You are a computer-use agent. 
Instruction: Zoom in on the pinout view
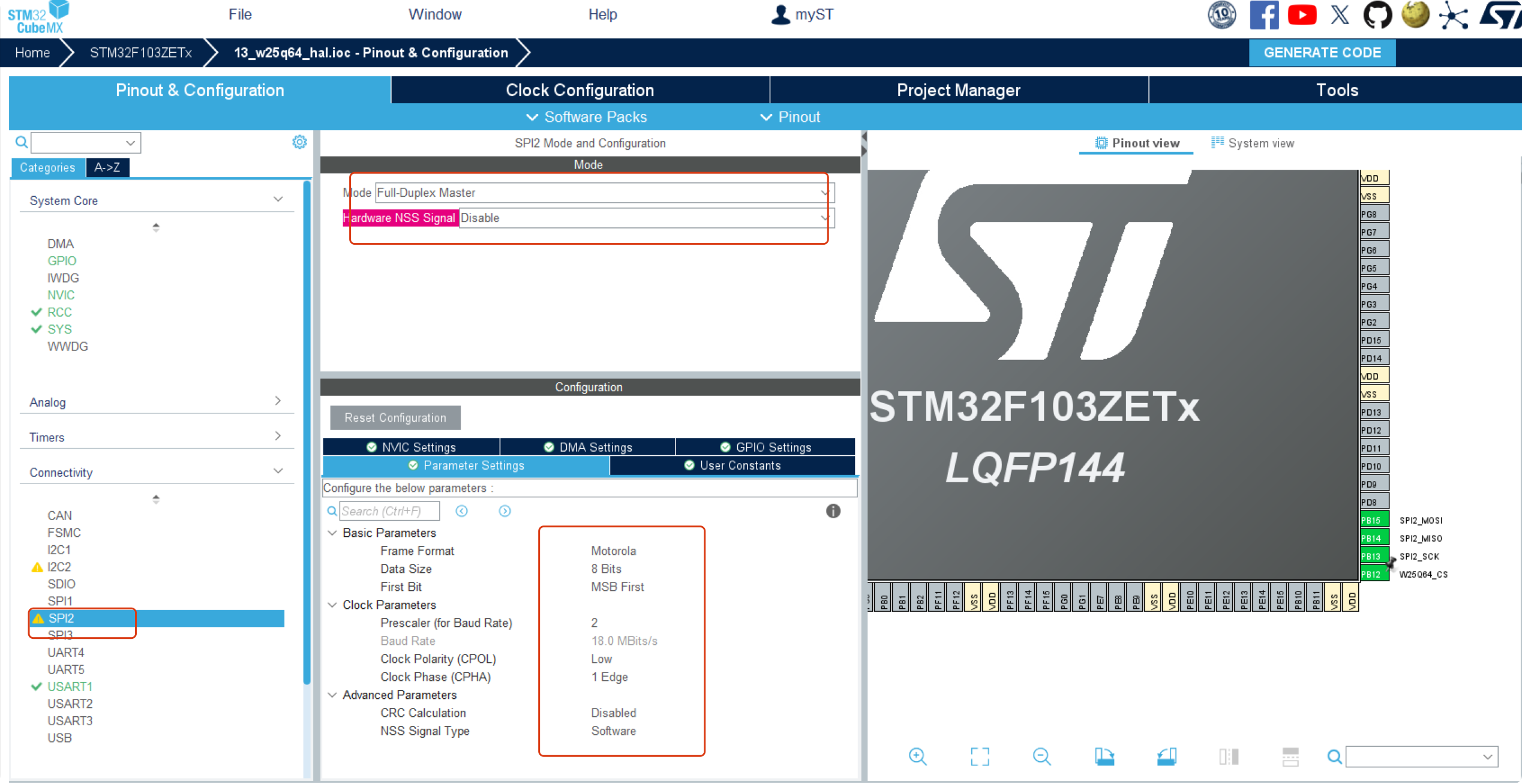[918, 756]
